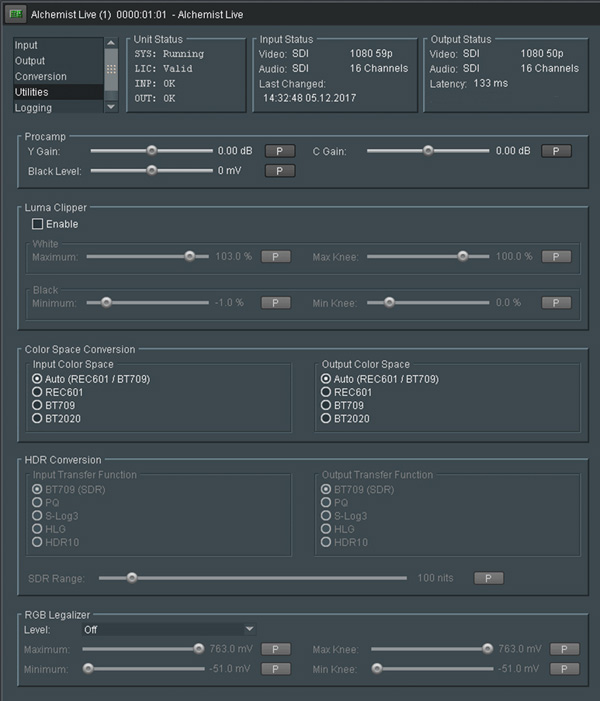Click P button beside Luma Clipper Max Knee
Screen dimensions: 600x701
point(556,257)
